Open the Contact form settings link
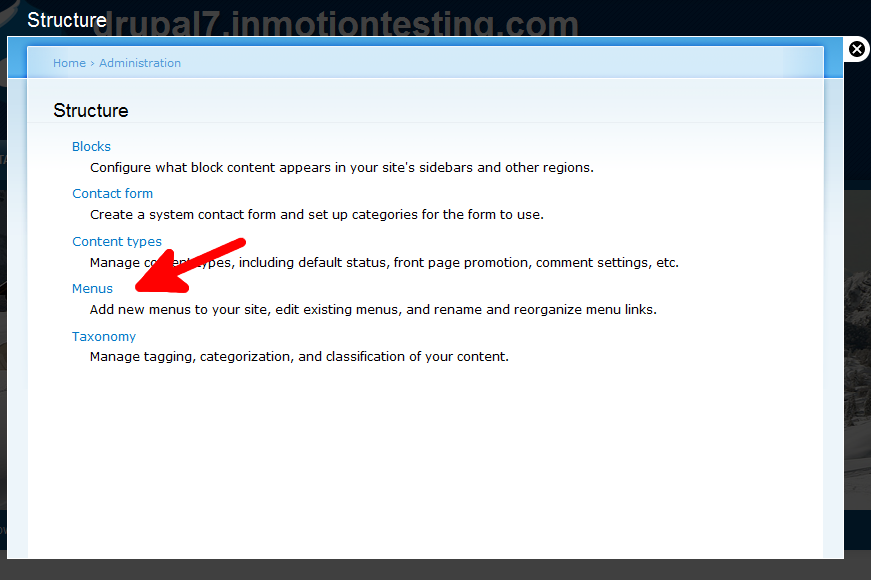The image size is (871, 580). pos(112,194)
